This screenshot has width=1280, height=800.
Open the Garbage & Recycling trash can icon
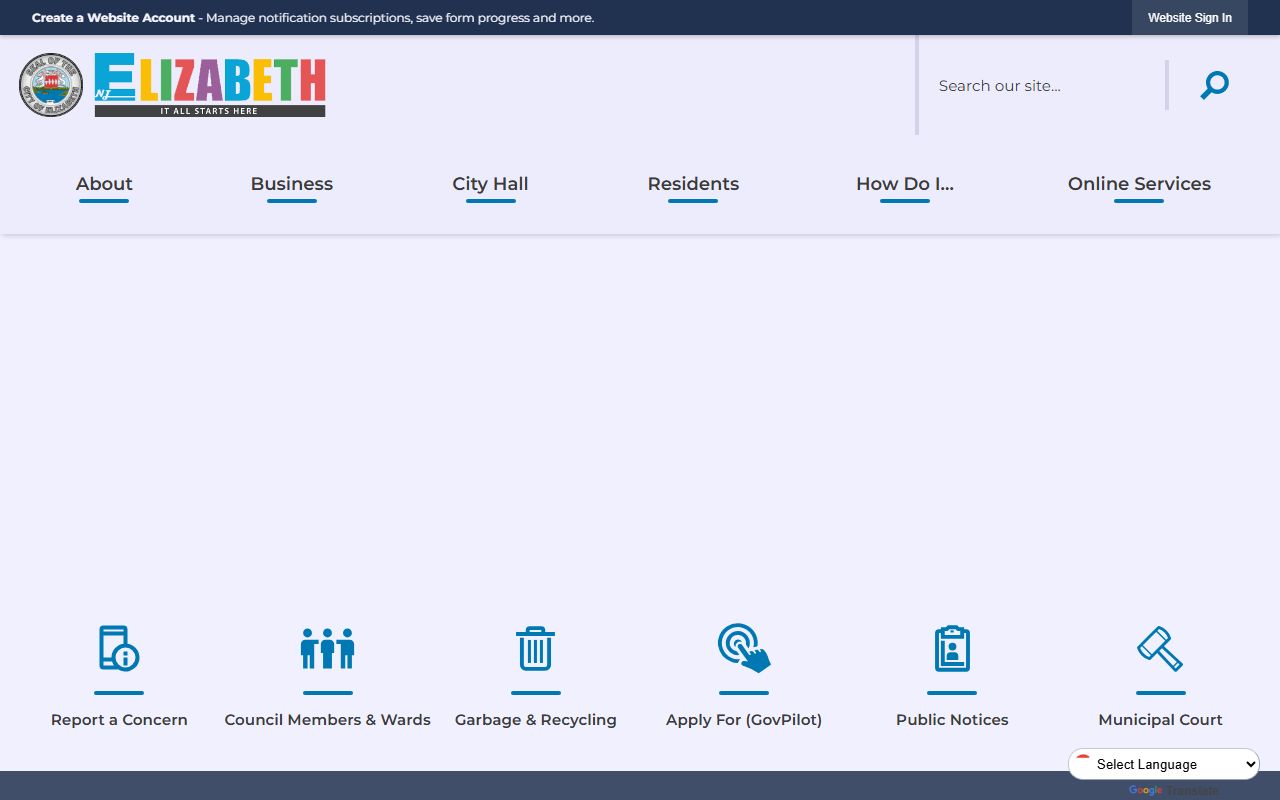(x=535, y=648)
